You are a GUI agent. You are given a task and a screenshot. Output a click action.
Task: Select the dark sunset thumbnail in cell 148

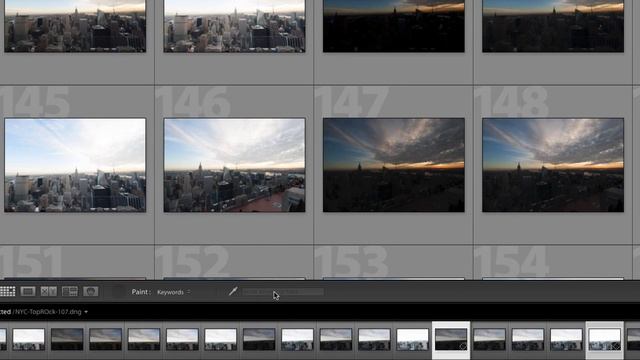click(553, 165)
